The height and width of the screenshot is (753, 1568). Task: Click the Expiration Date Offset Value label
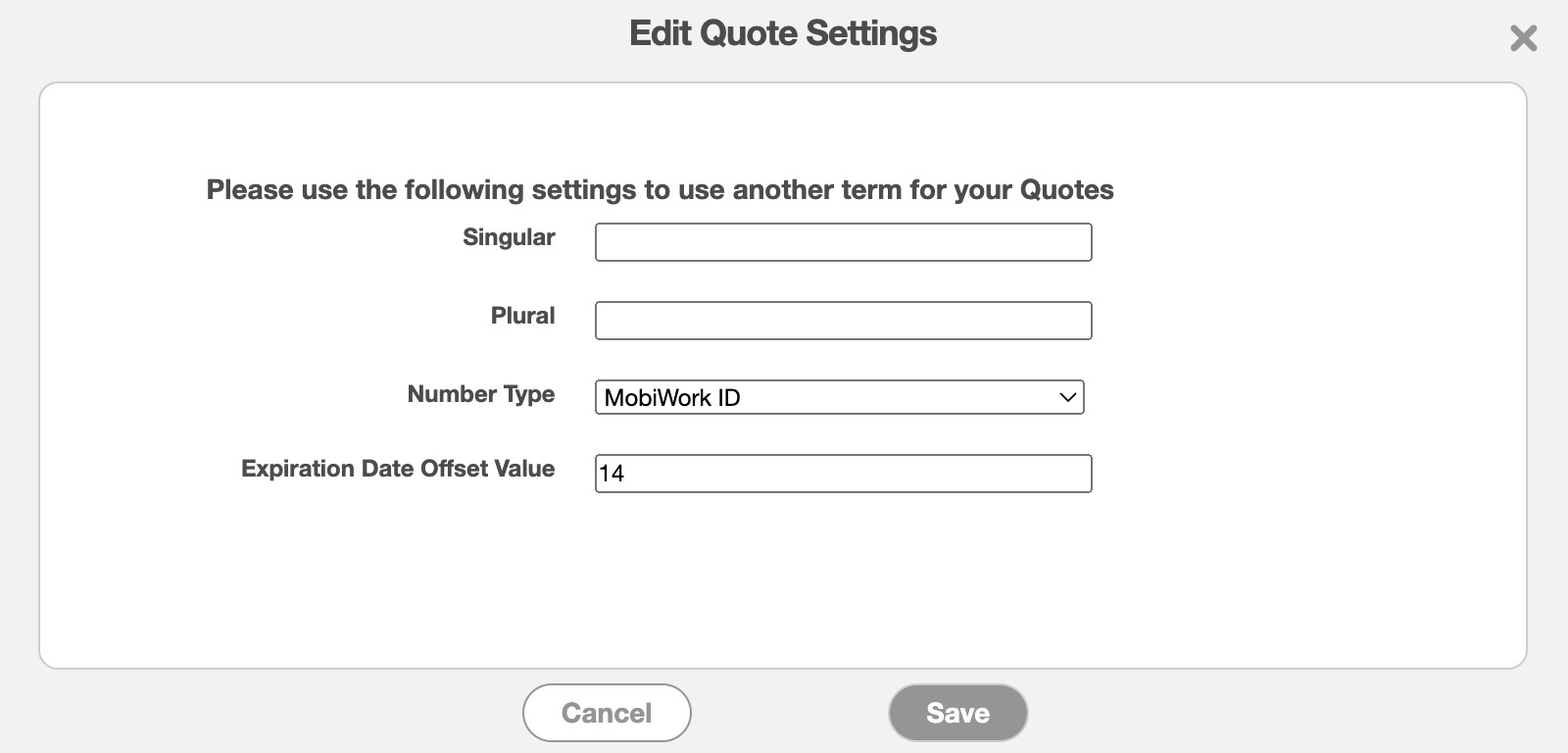point(398,469)
